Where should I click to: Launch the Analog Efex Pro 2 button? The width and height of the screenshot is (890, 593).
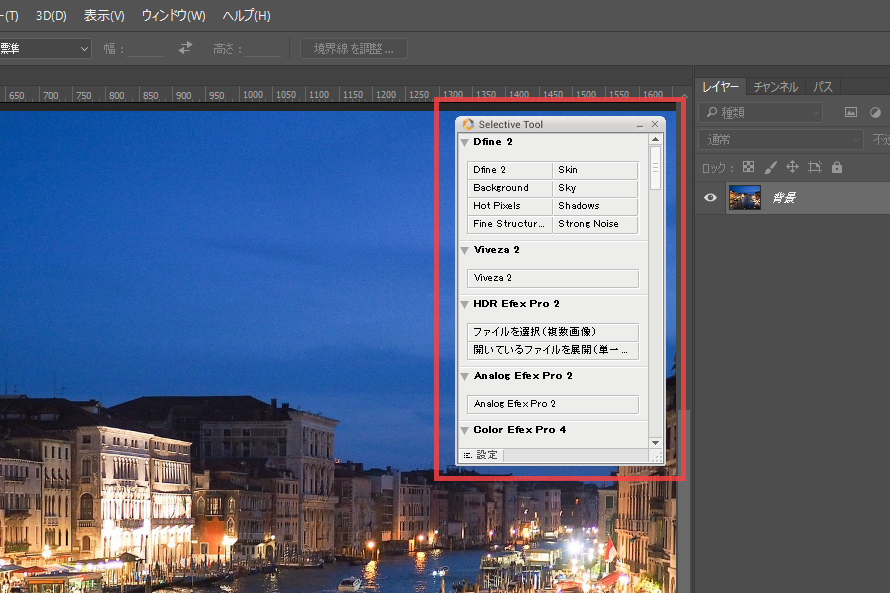tap(553, 404)
